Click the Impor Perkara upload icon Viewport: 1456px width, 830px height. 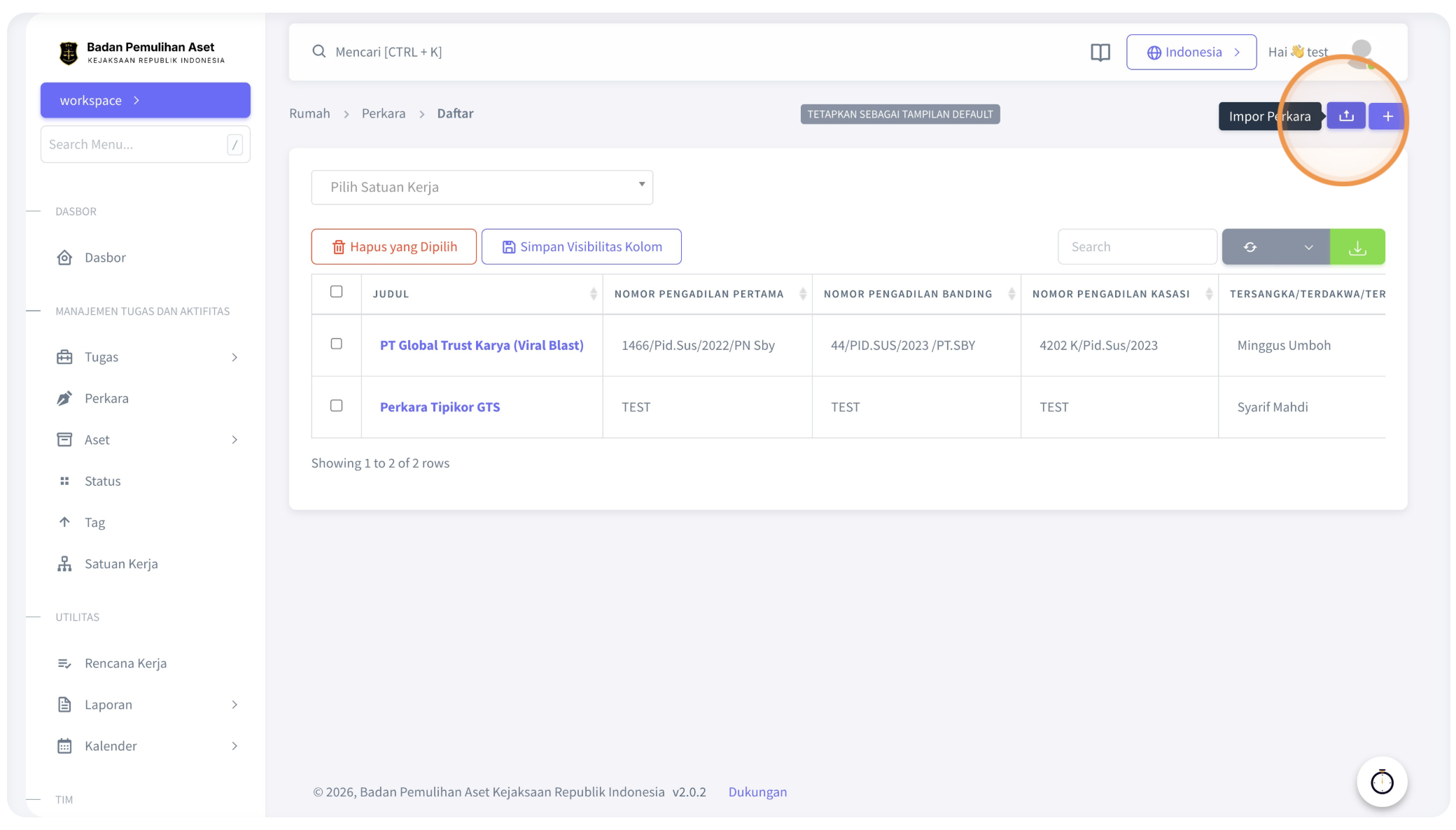(1346, 116)
